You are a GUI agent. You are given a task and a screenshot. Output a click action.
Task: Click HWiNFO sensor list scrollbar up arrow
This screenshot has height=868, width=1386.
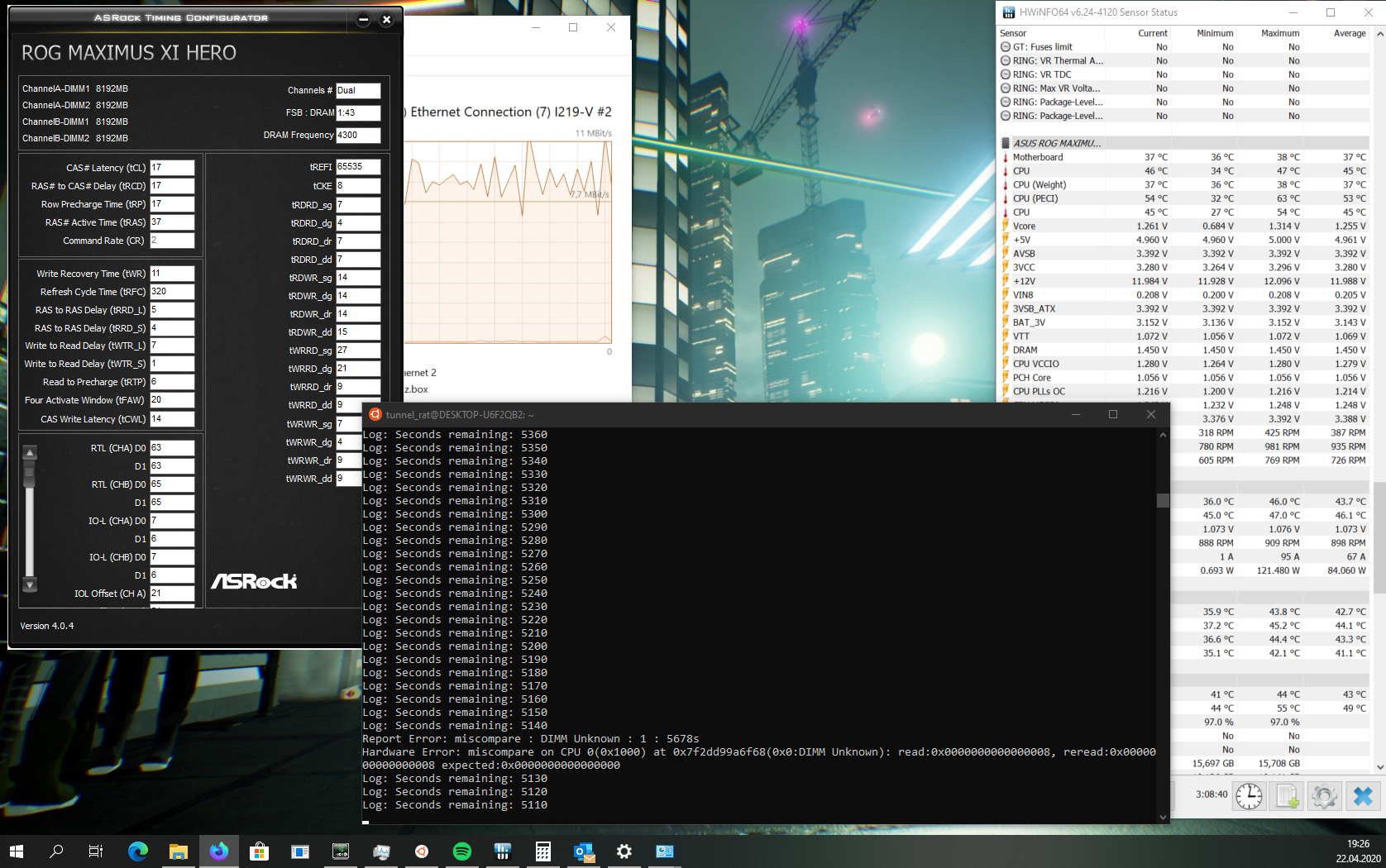click(x=1379, y=34)
